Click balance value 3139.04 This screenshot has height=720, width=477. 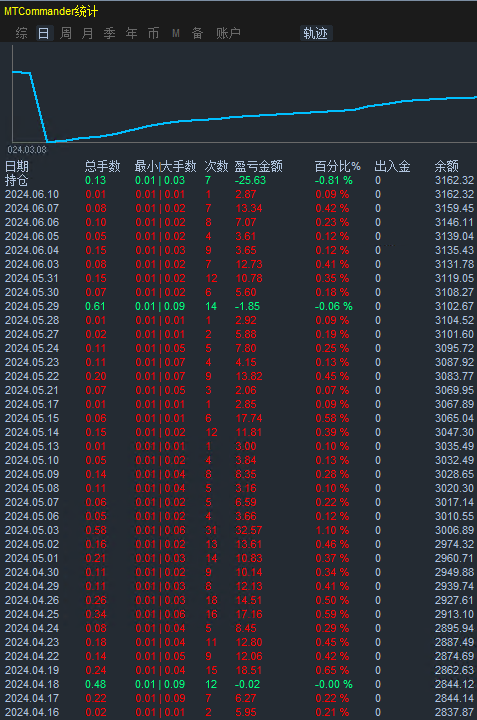[455, 236]
